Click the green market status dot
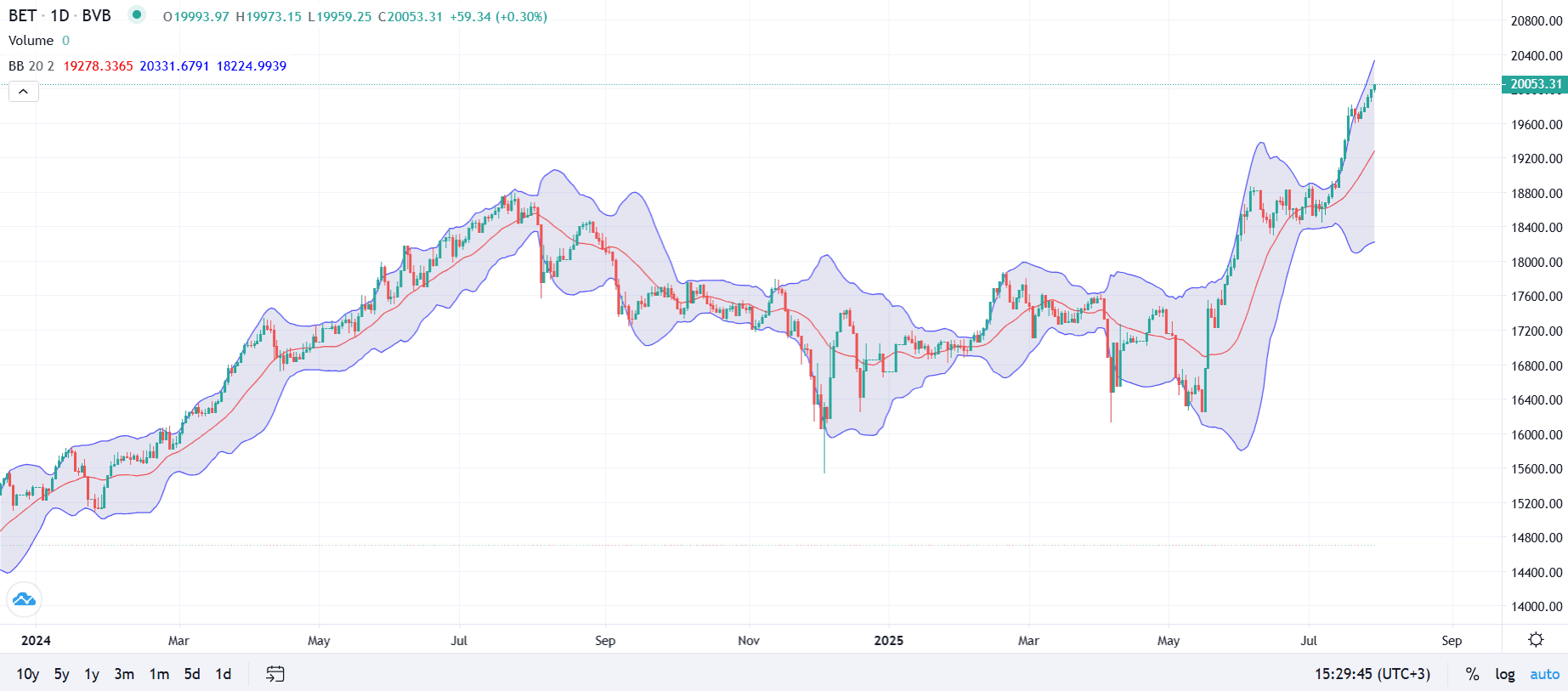Screen dimensions: 1568x691 [137, 14]
